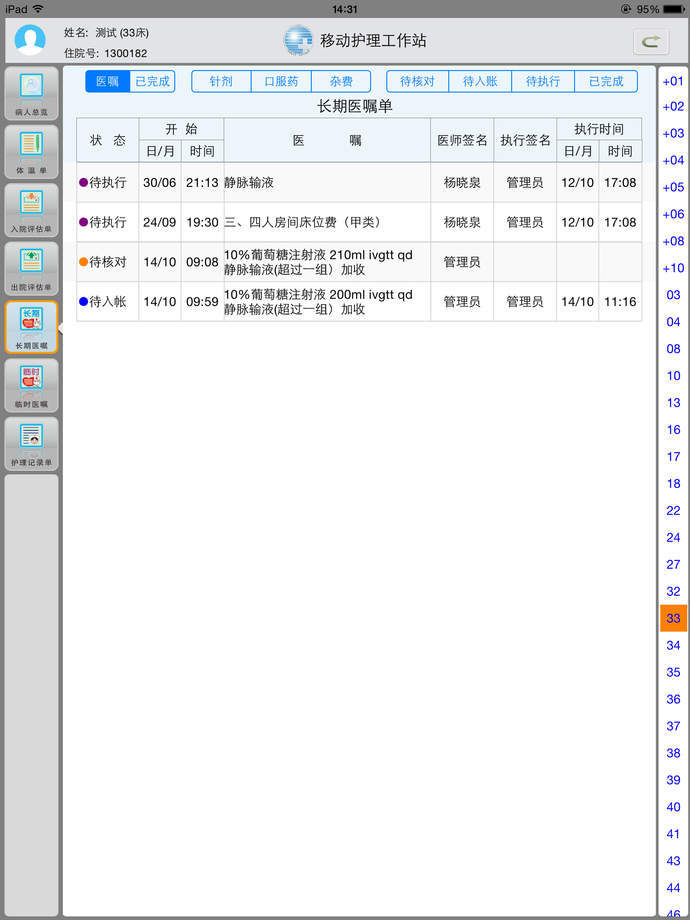This screenshot has width=690, height=920.
Task: Show 已完成 orders next to 待执行
Action: (x=606, y=82)
